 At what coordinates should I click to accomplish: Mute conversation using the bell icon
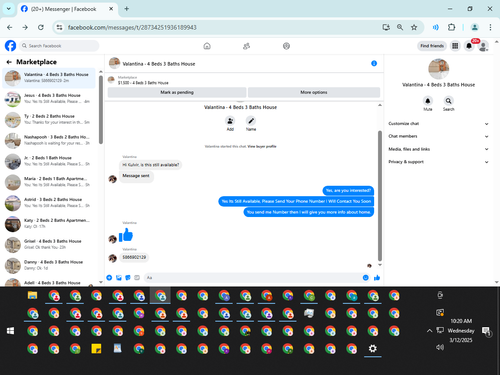tap(428, 101)
